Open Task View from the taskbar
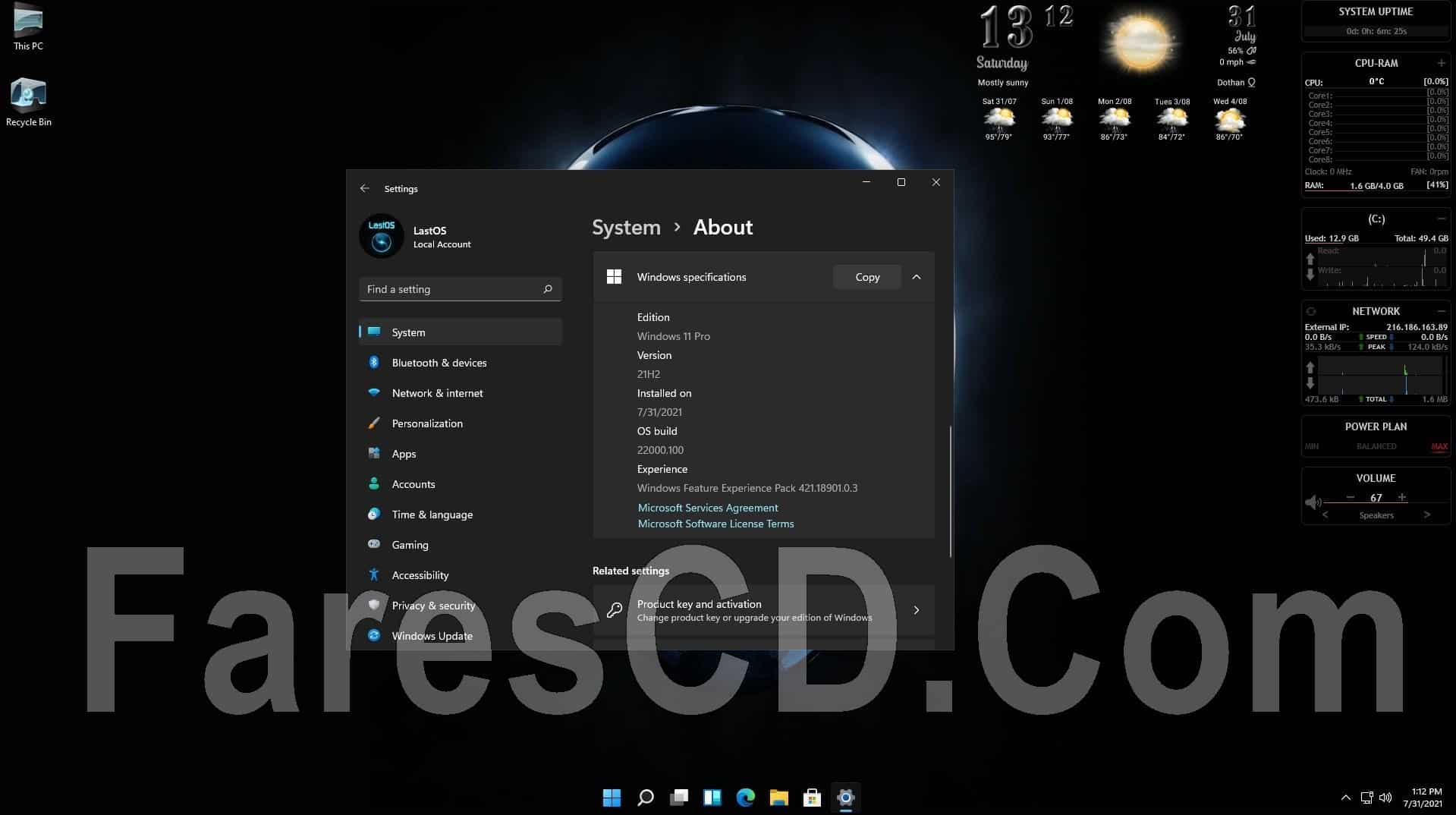Screen dimensions: 1456x815 [x=679, y=798]
